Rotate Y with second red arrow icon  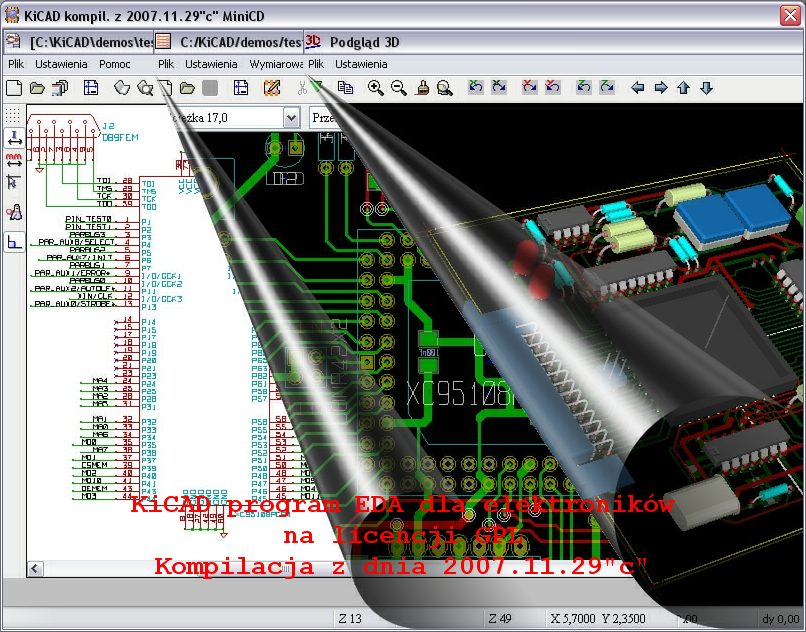click(553, 86)
